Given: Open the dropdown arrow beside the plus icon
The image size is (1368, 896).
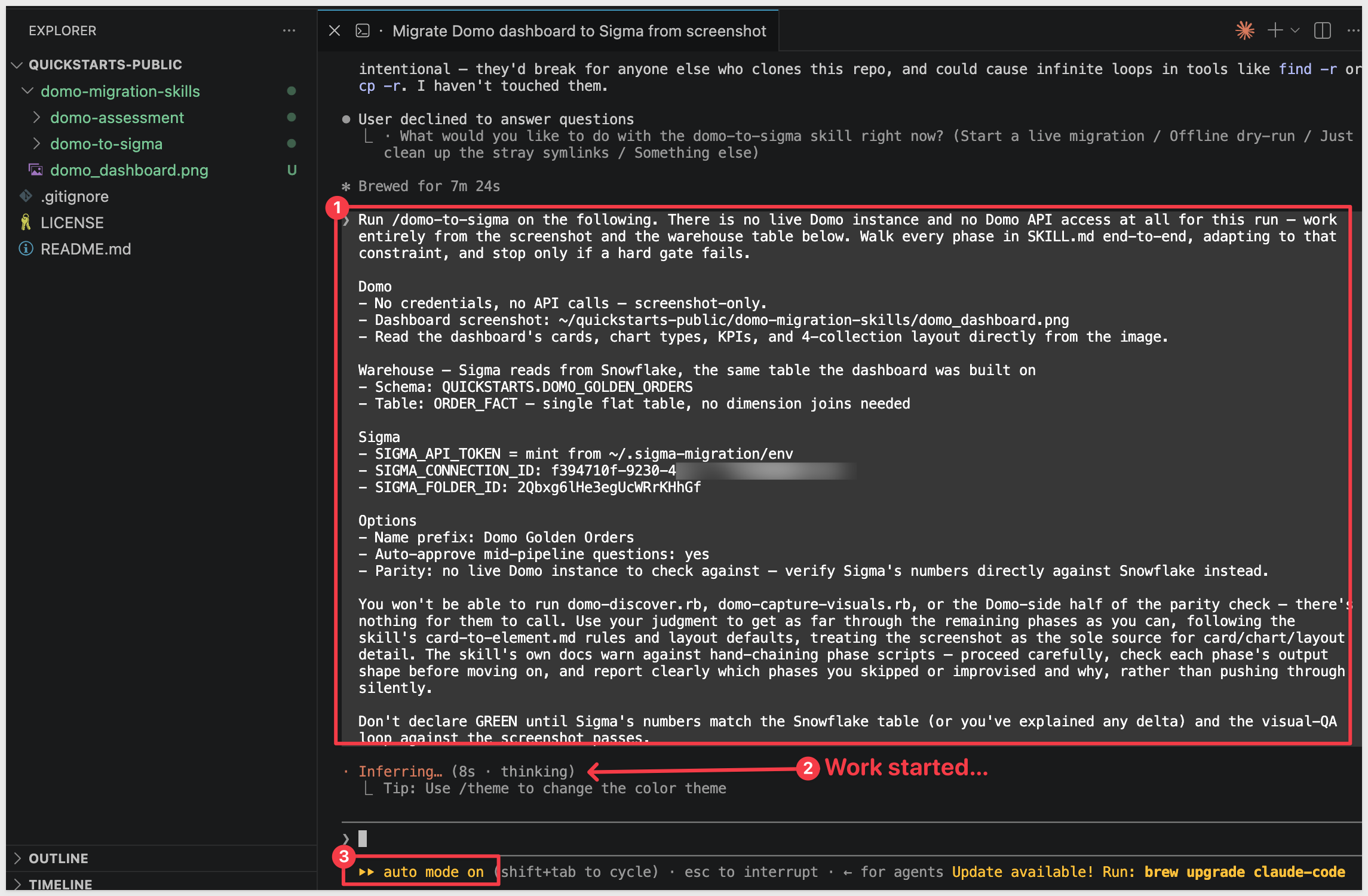Looking at the screenshot, I should pyautogui.click(x=1295, y=30).
